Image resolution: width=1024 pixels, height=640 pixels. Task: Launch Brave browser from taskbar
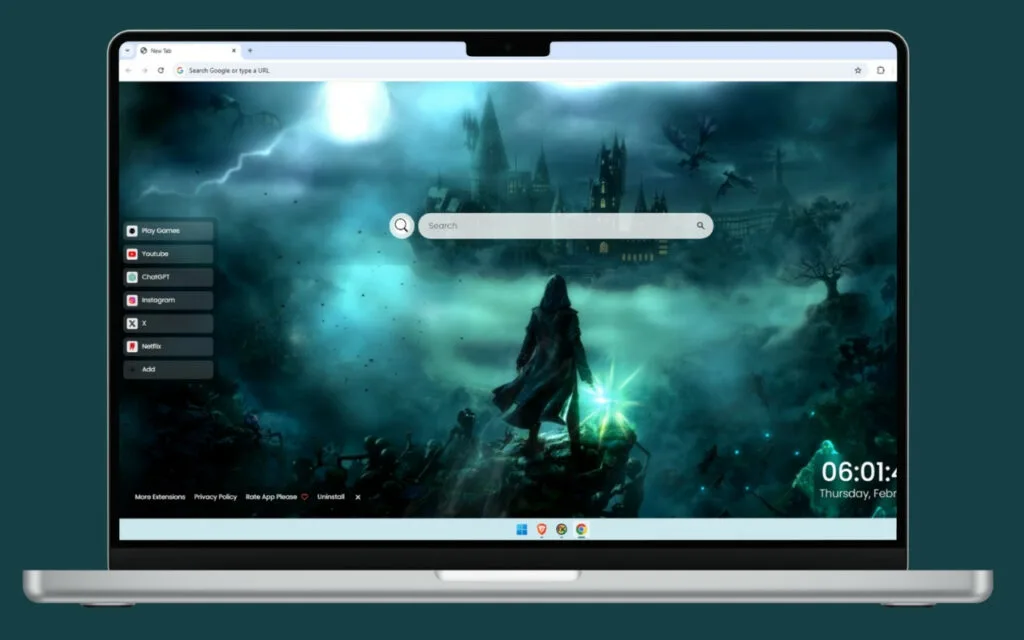(x=541, y=529)
